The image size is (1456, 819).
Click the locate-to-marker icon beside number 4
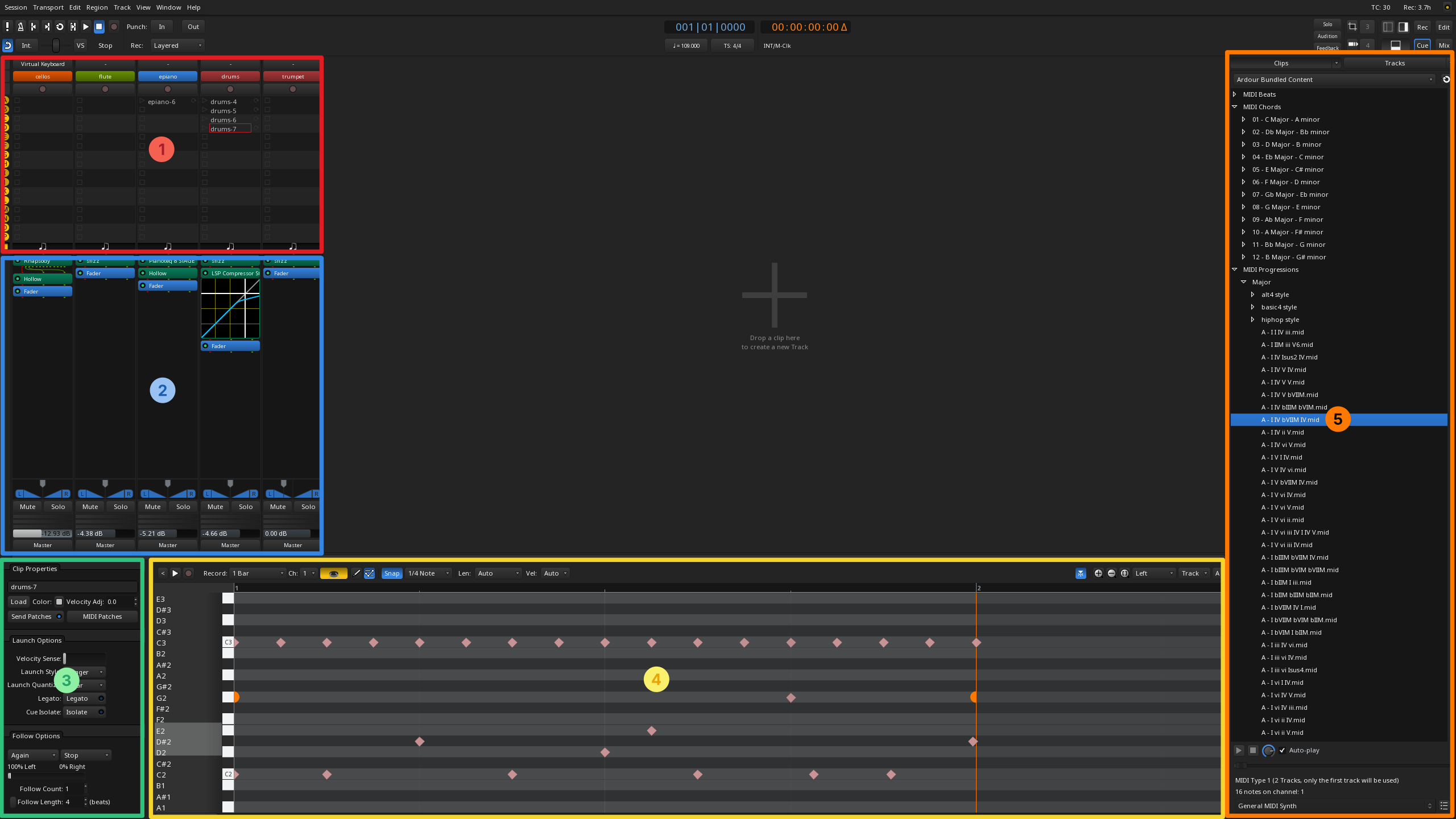1352,44
